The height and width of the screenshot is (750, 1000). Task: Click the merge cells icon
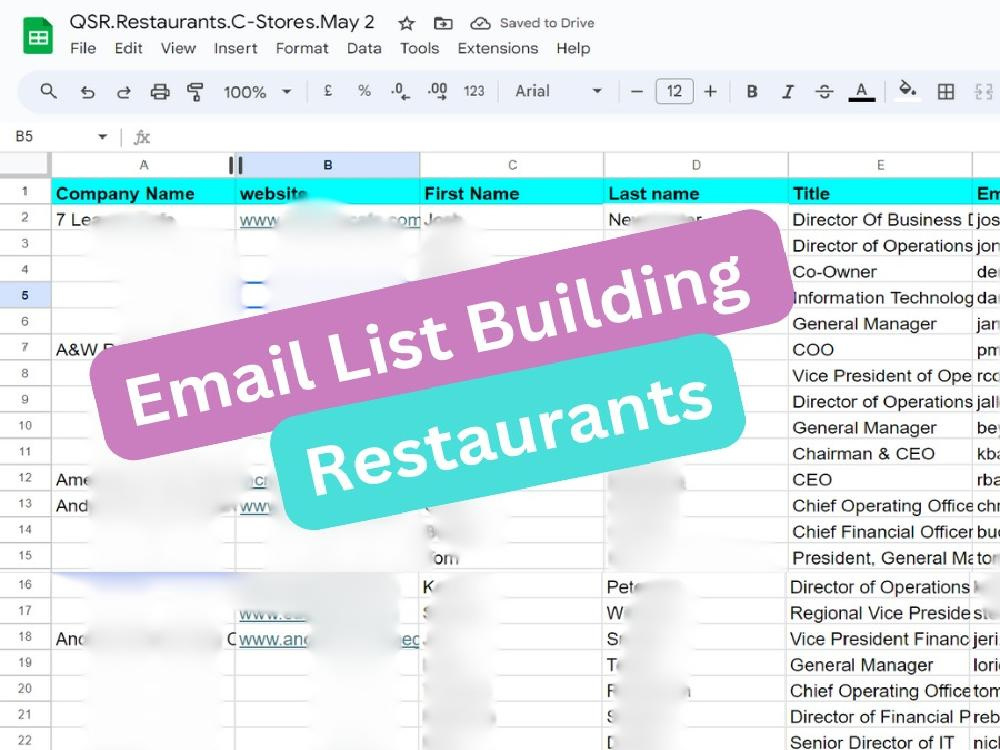(984, 92)
